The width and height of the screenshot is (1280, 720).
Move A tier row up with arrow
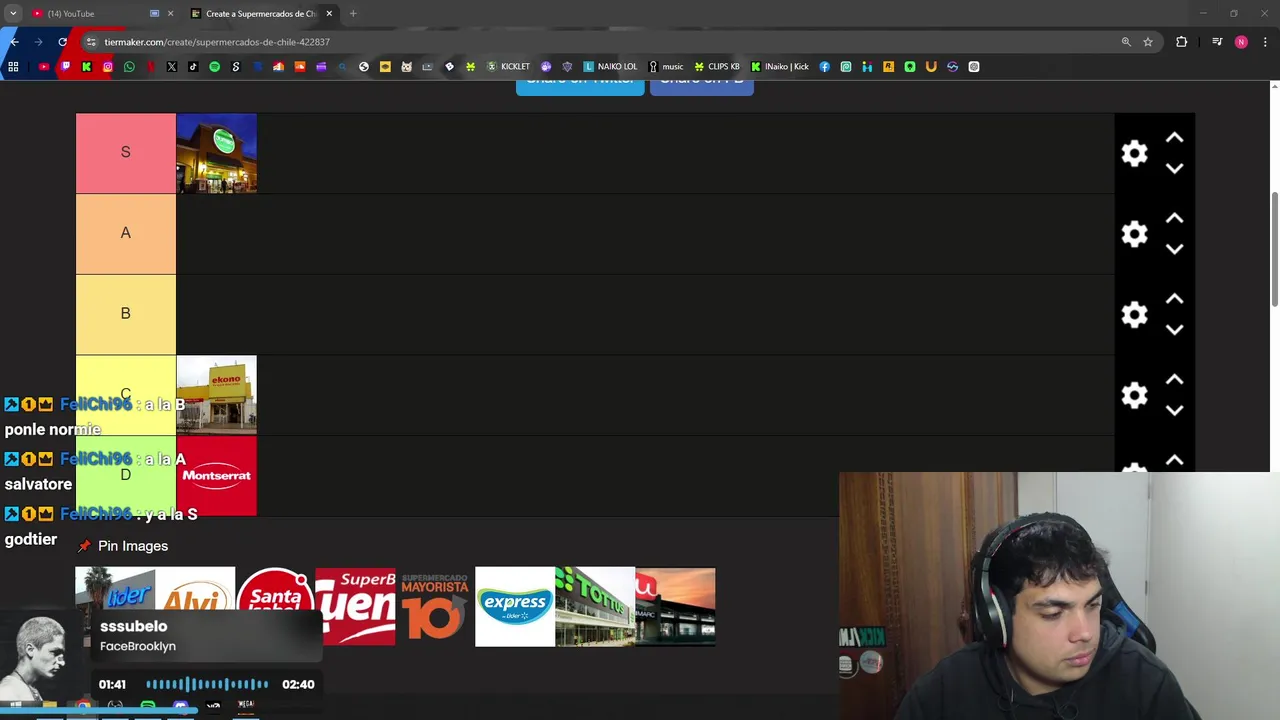pyautogui.click(x=1174, y=218)
